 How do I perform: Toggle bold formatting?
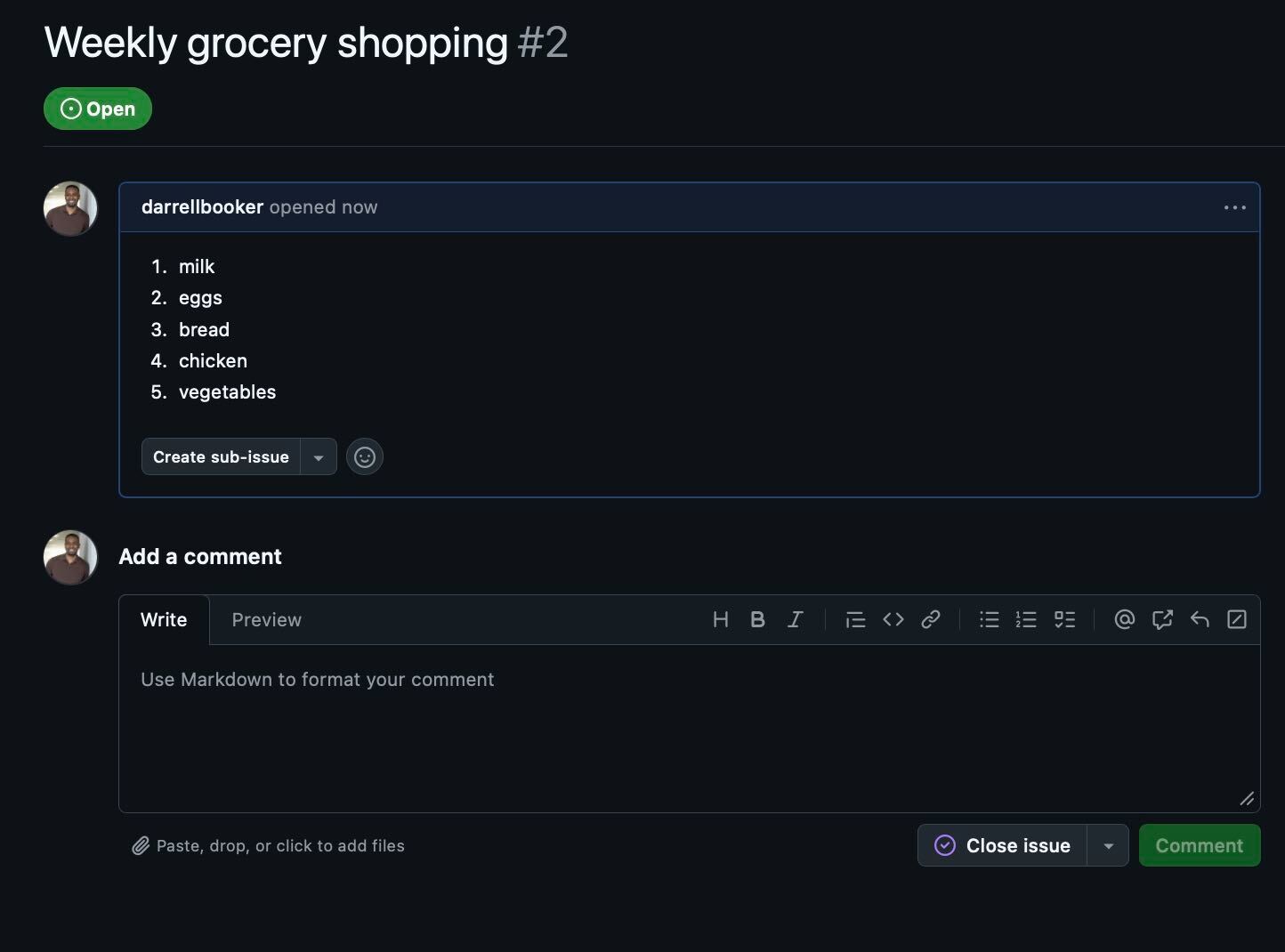757,619
